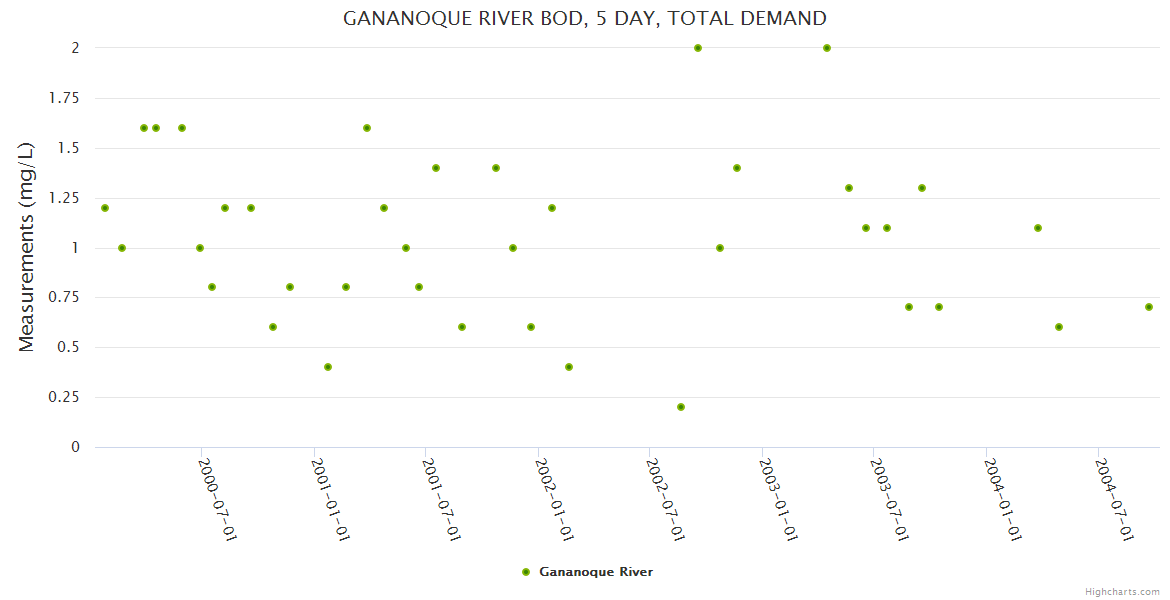The image size is (1170, 600).
Task: Select the 2 mg/L point in late 2002
Action: coord(698,48)
